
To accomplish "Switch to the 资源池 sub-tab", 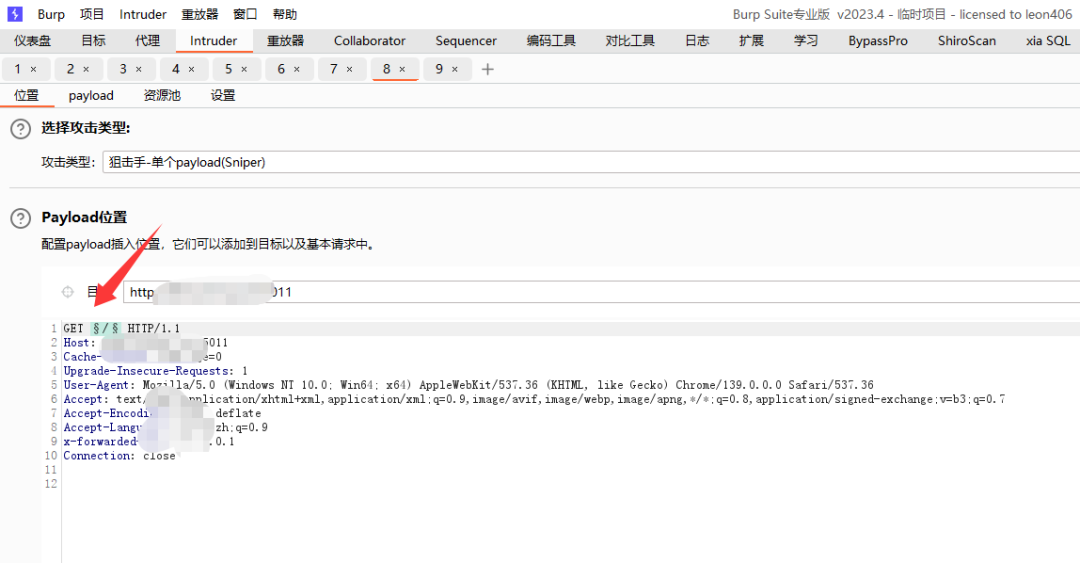I will click(x=162, y=96).
